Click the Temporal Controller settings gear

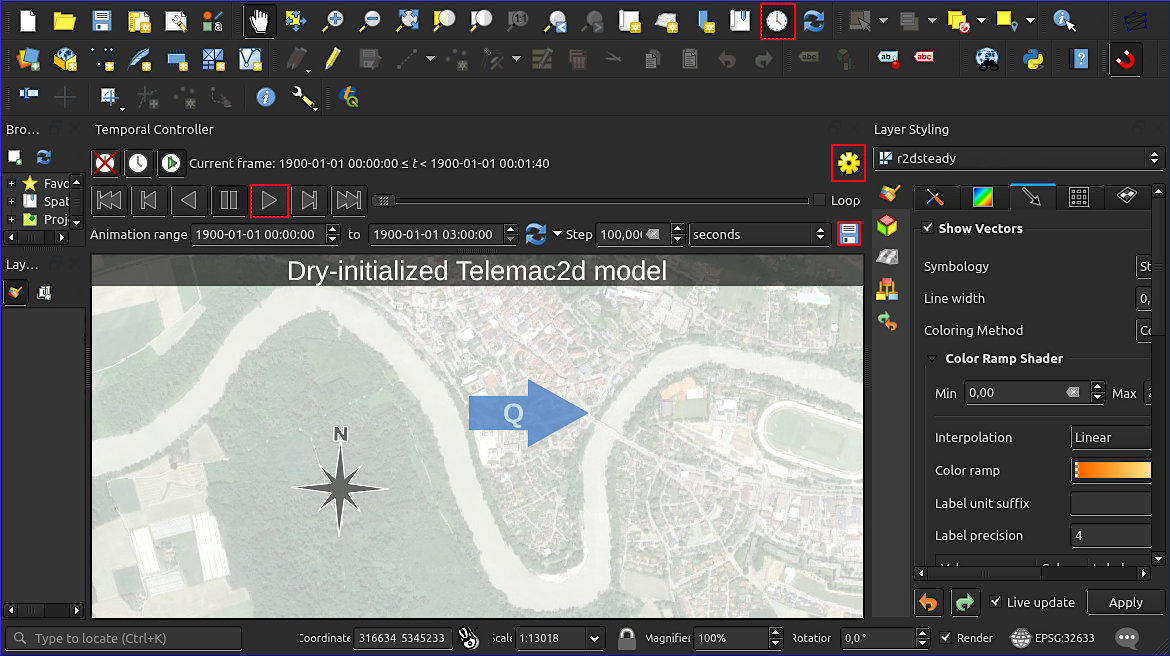tap(848, 163)
